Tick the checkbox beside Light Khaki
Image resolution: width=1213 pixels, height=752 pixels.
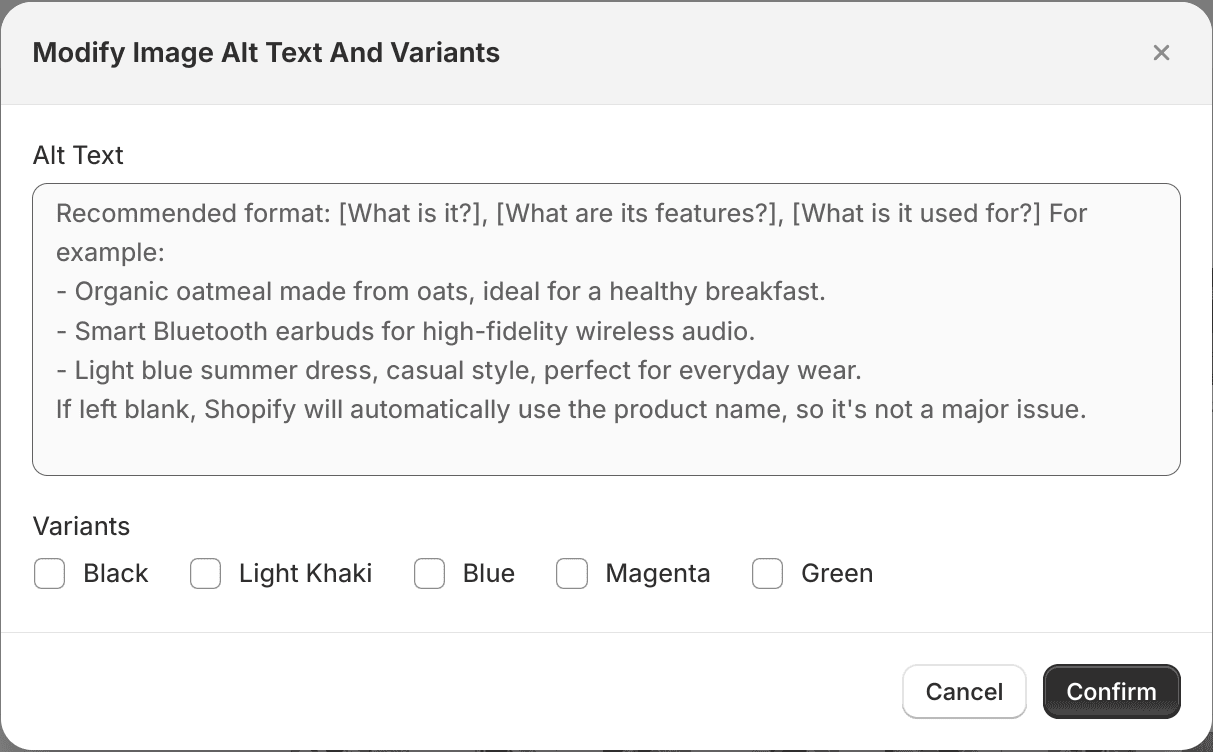pos(205,573)
